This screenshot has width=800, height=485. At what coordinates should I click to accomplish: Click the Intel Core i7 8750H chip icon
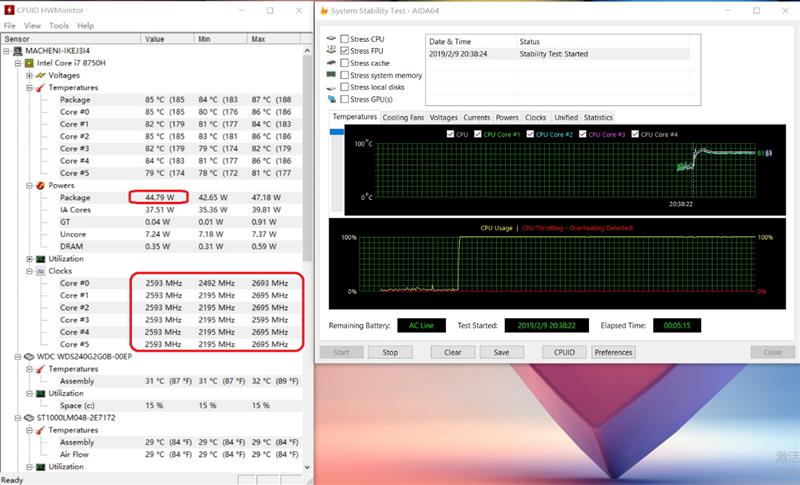pos(29,63)
